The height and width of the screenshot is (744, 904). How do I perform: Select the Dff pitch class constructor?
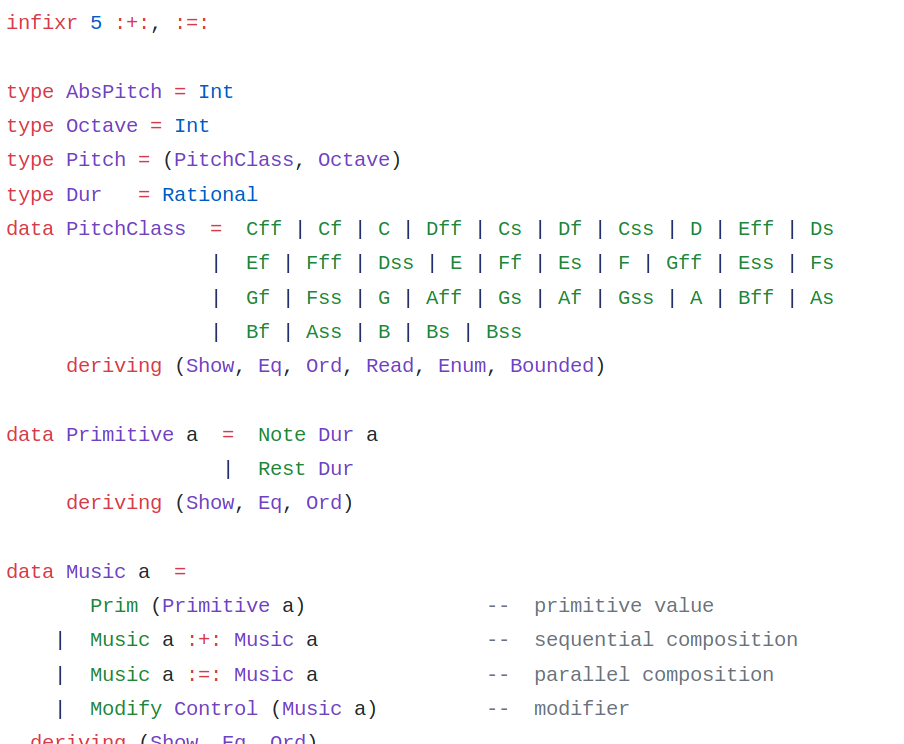coord(443,229)
